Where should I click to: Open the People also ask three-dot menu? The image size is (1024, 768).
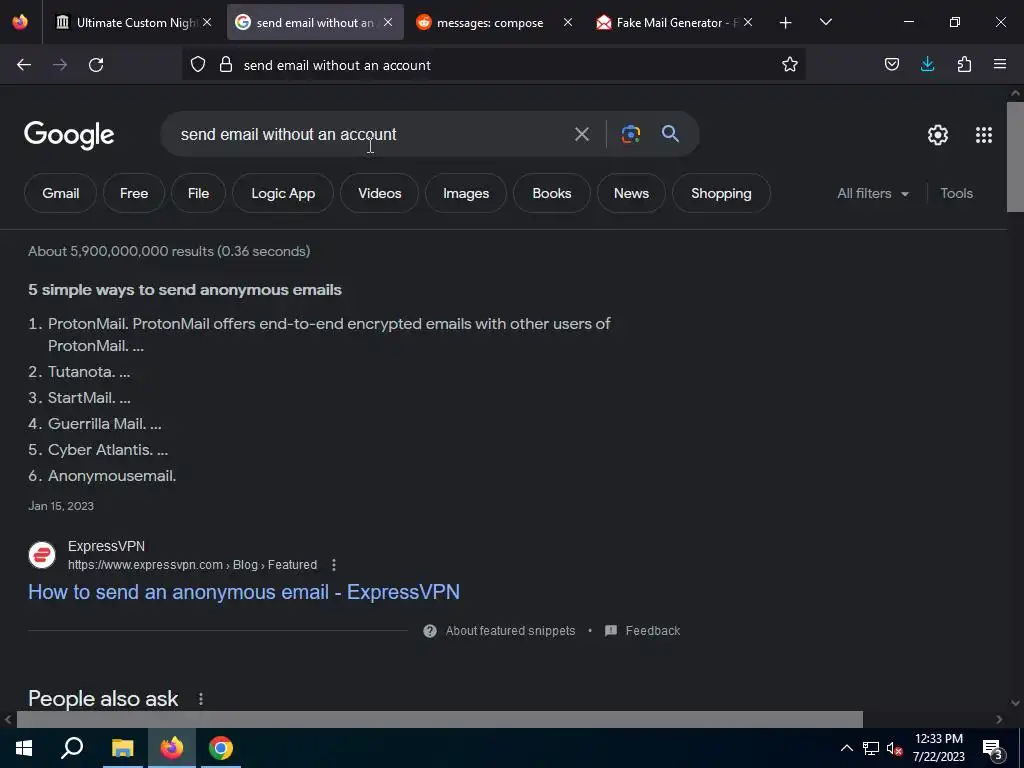point(200,699)
